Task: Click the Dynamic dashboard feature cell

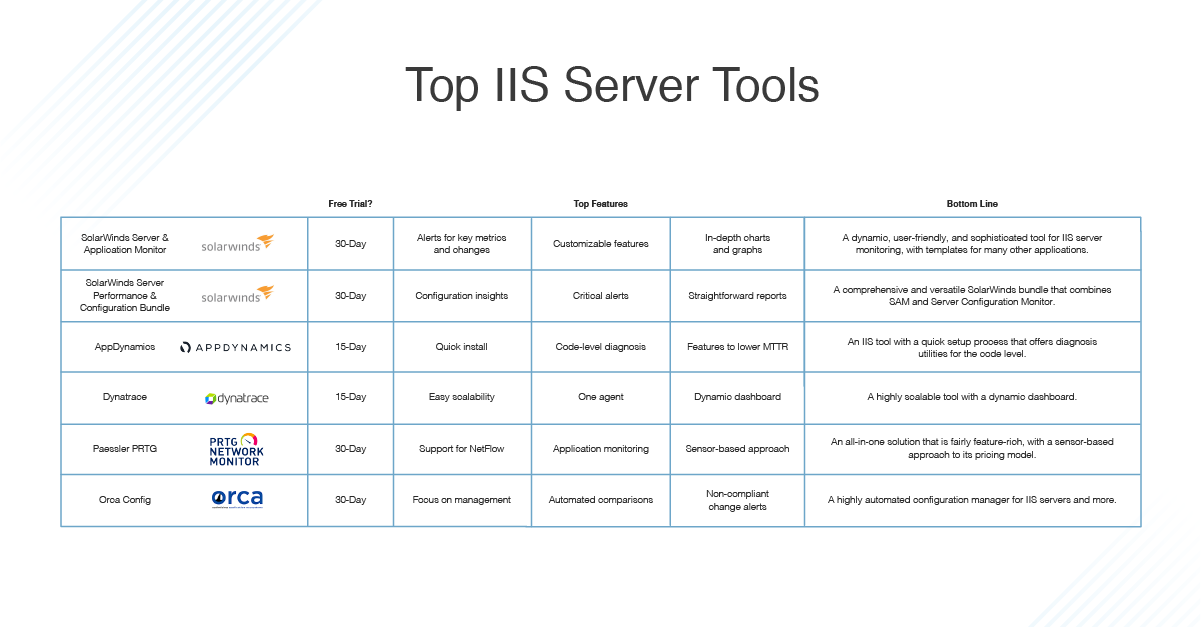Action: (737, 397)
